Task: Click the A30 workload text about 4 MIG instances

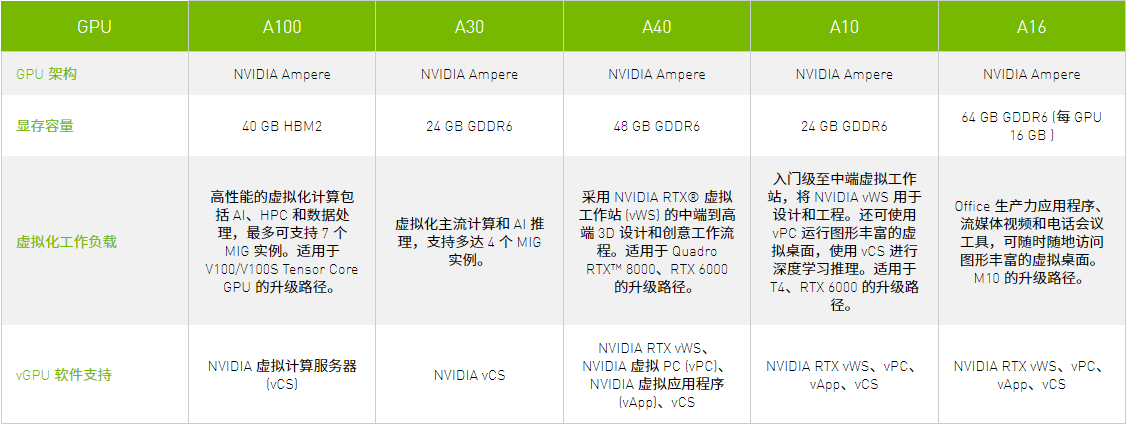Action: (469, 241)
